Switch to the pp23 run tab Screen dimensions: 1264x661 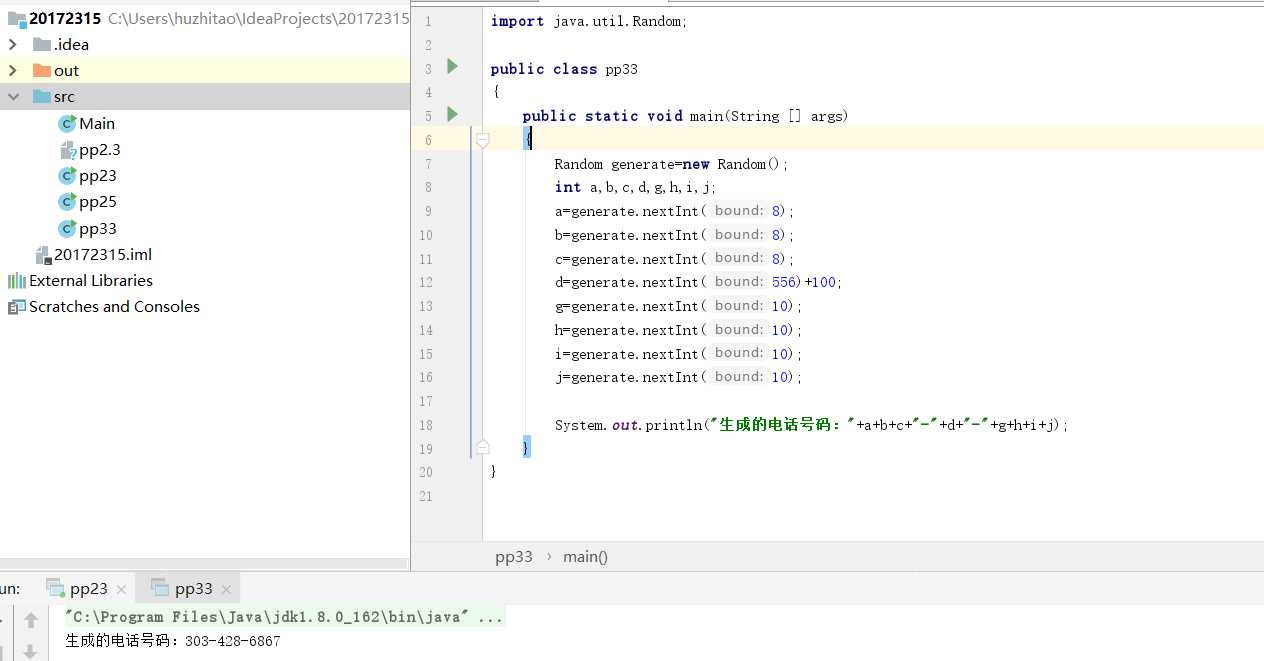[x=89, y=589]
